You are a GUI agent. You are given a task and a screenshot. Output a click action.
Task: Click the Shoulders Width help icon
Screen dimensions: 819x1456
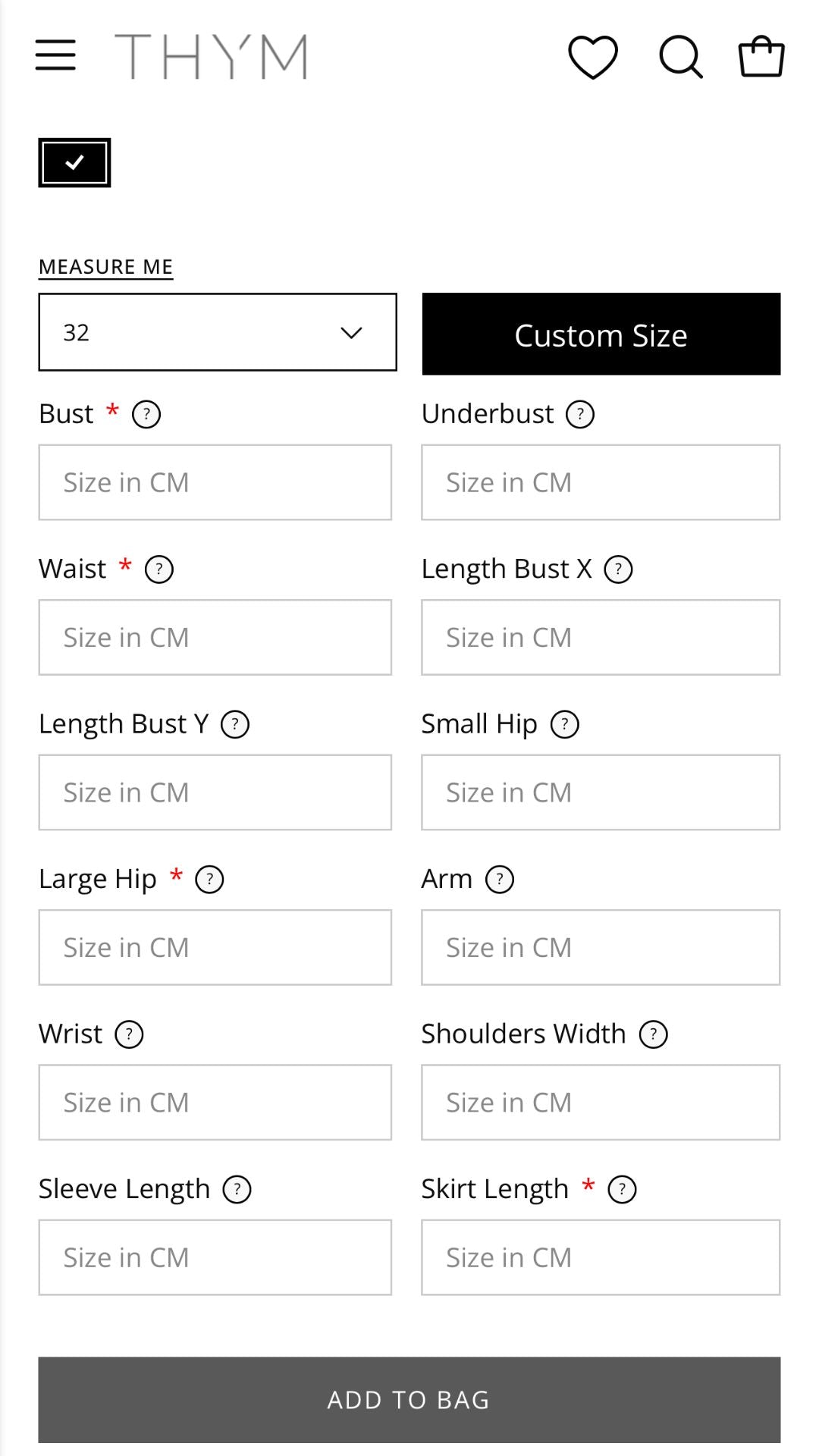click(654, 1034)
